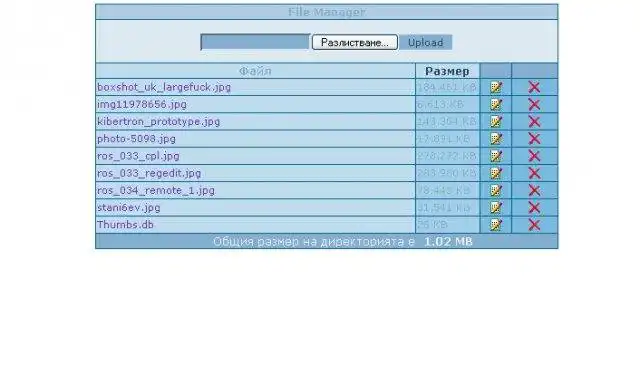640x385 pixels.
Task: Open the ros_033_regedit.jpg link
Action: 149,173
